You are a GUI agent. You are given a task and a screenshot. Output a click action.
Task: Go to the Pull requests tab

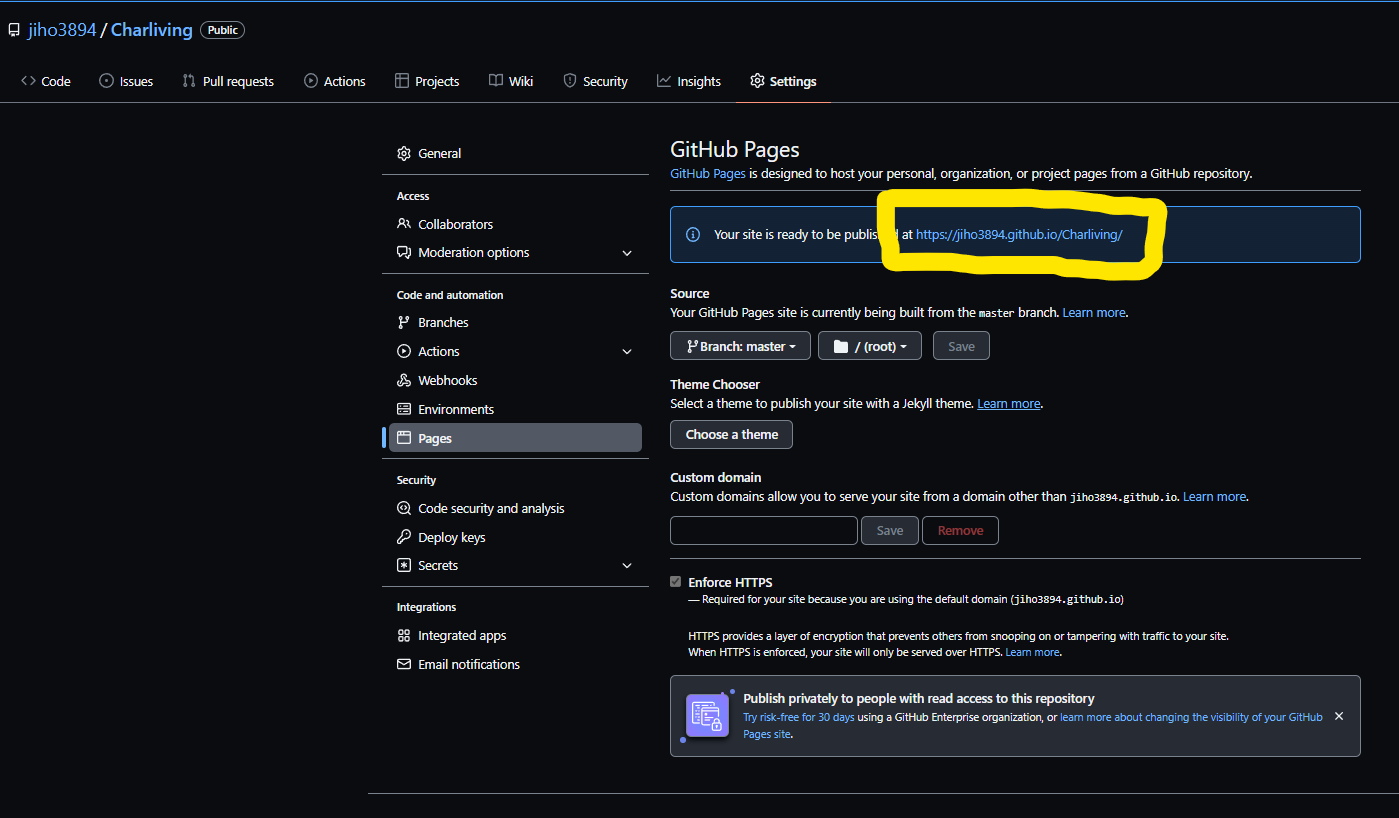(x=228, y=81)
